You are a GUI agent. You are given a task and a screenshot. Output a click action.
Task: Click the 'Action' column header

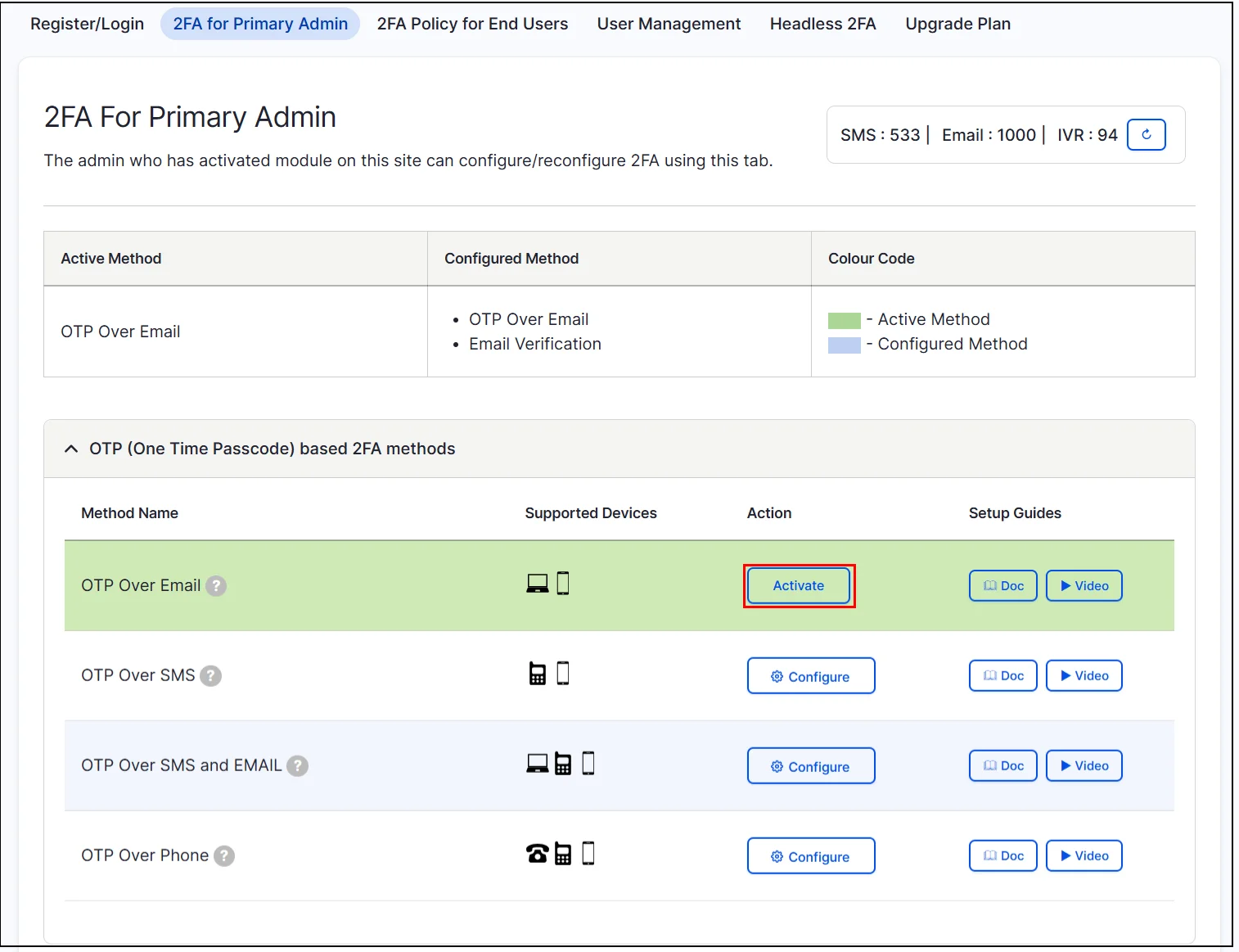[x=769, y=513]
